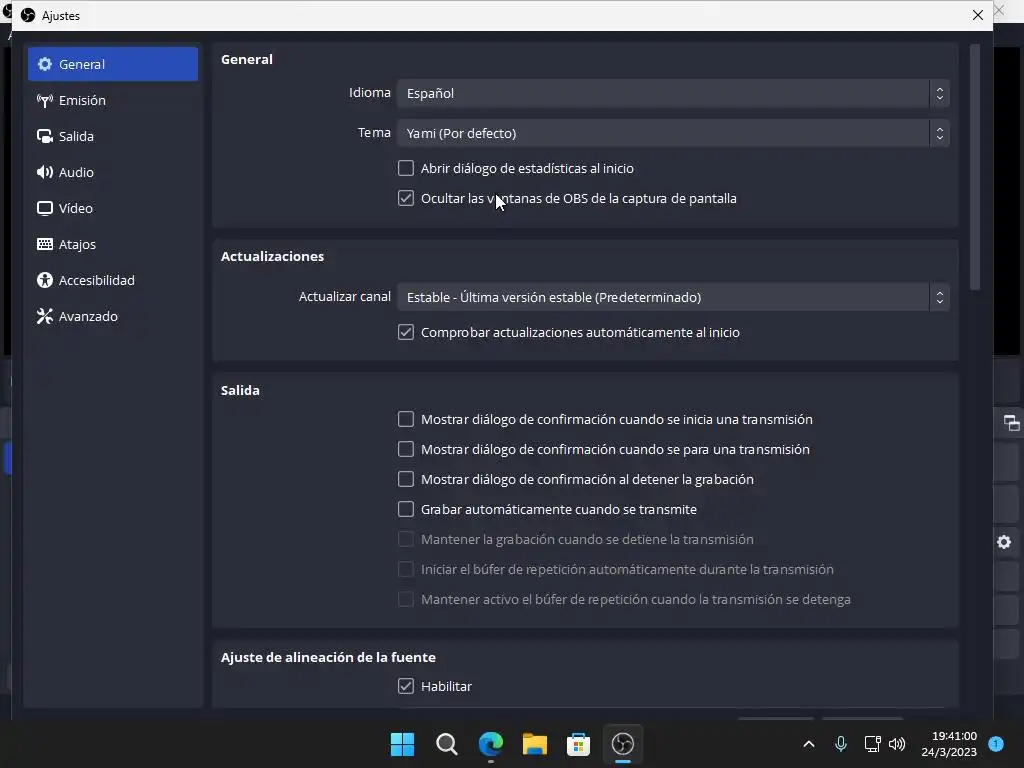Enable confirmation dialog when starting a transmission
Image resolution: width=1024 pixels, height=768 pixels.
click(x=406, y=419)
